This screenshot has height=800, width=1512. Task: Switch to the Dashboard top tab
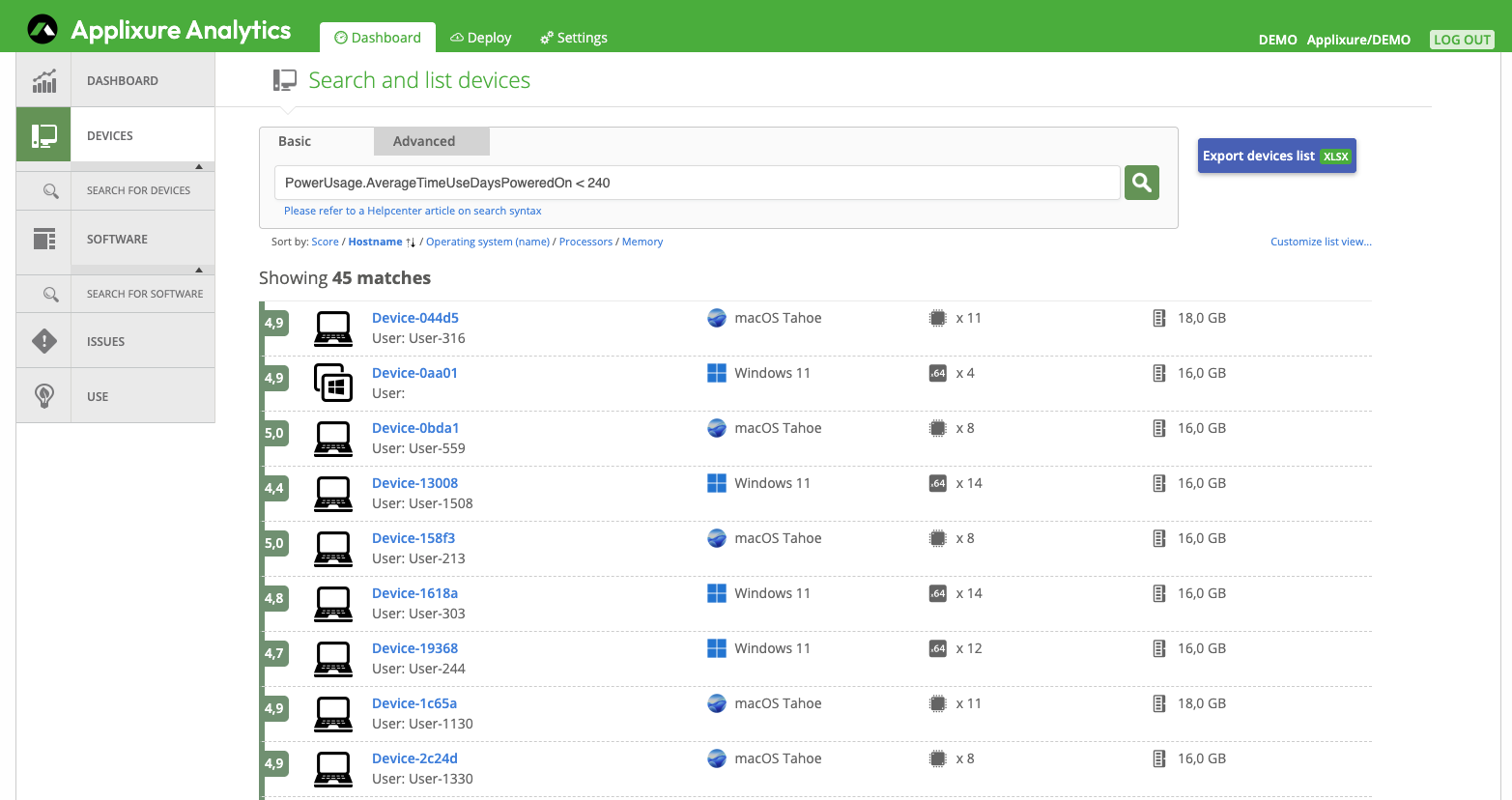(378, 38)
